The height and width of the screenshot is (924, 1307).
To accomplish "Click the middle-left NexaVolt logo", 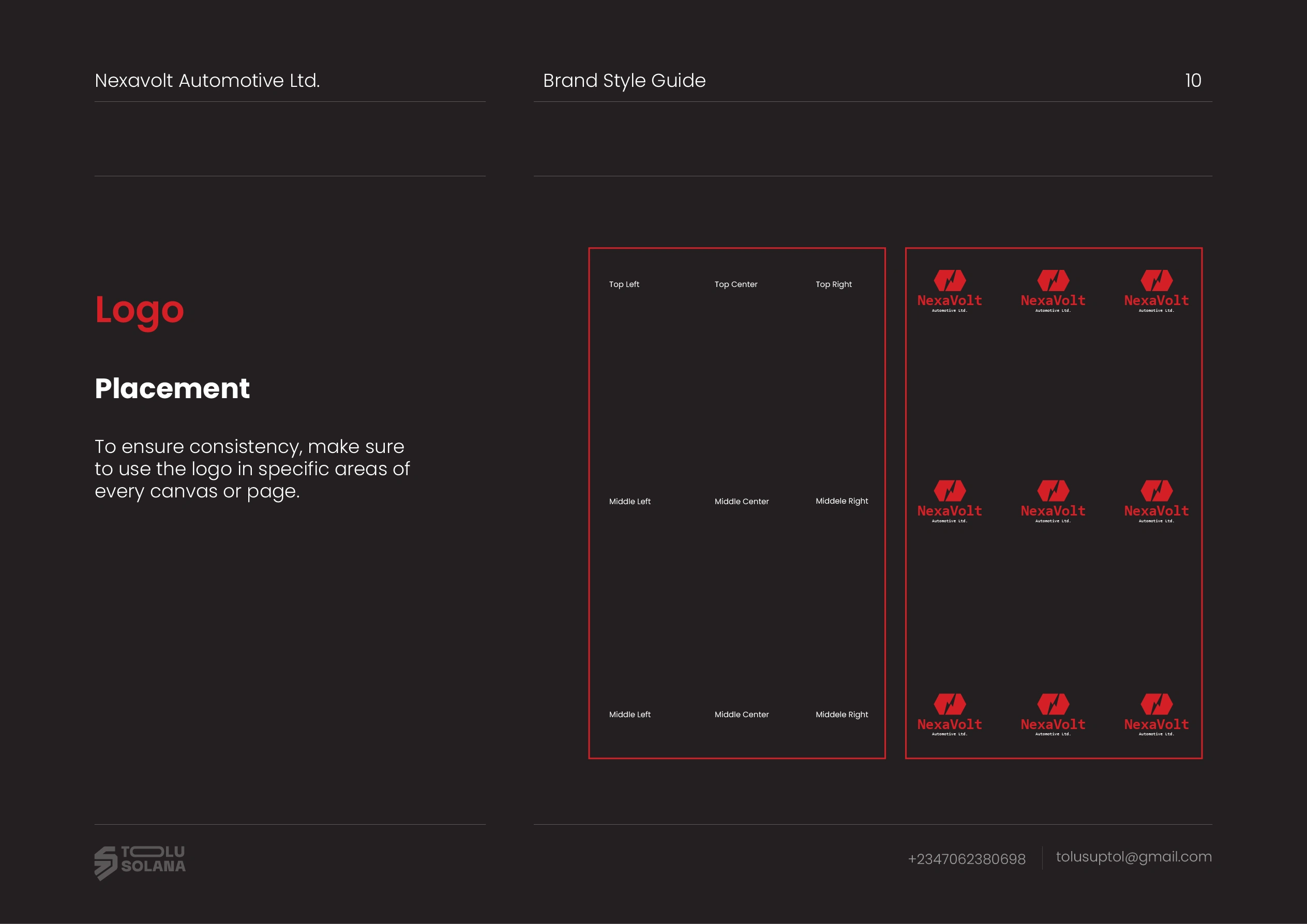I will pyautogui.click(x=950, y=501).
